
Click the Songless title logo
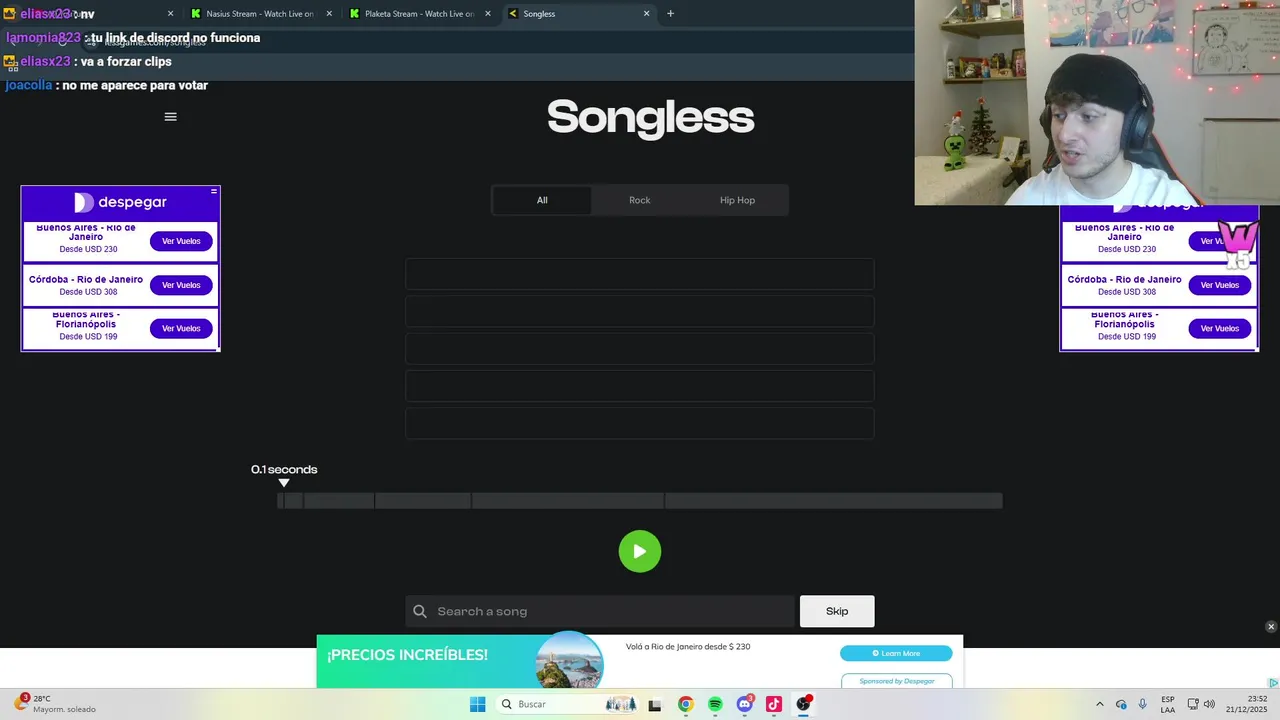point(650,117)
